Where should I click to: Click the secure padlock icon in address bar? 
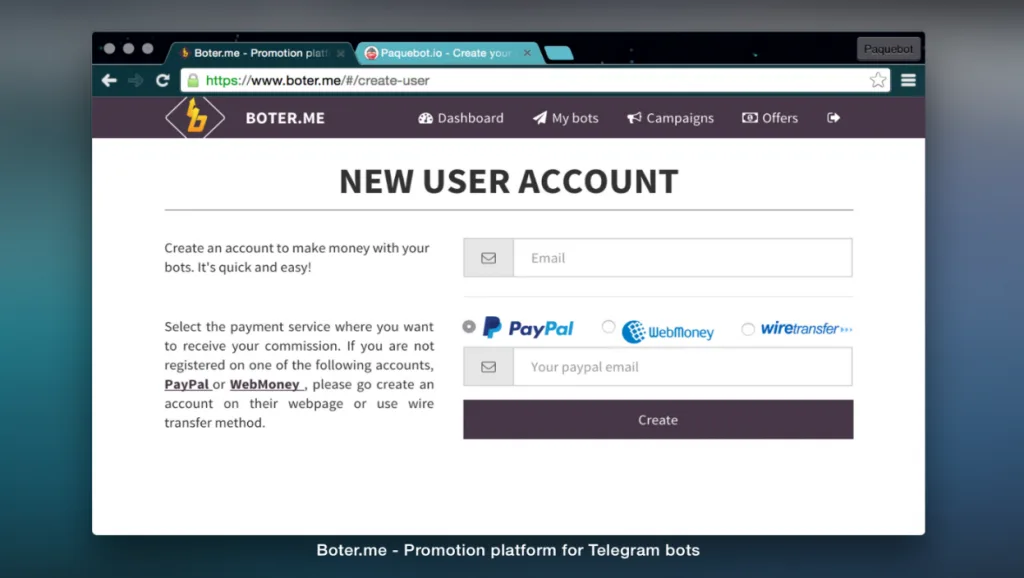pos(193,80)
